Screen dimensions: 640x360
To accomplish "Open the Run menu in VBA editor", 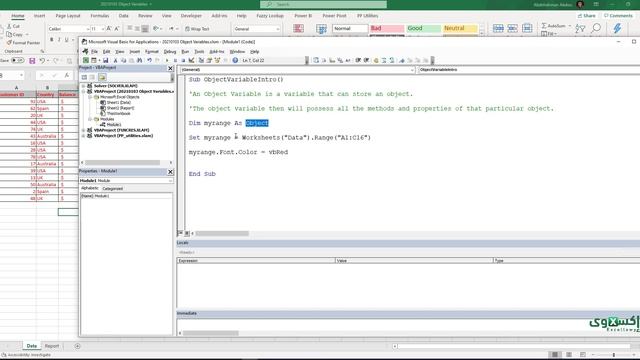I will [x=185, y=52].
